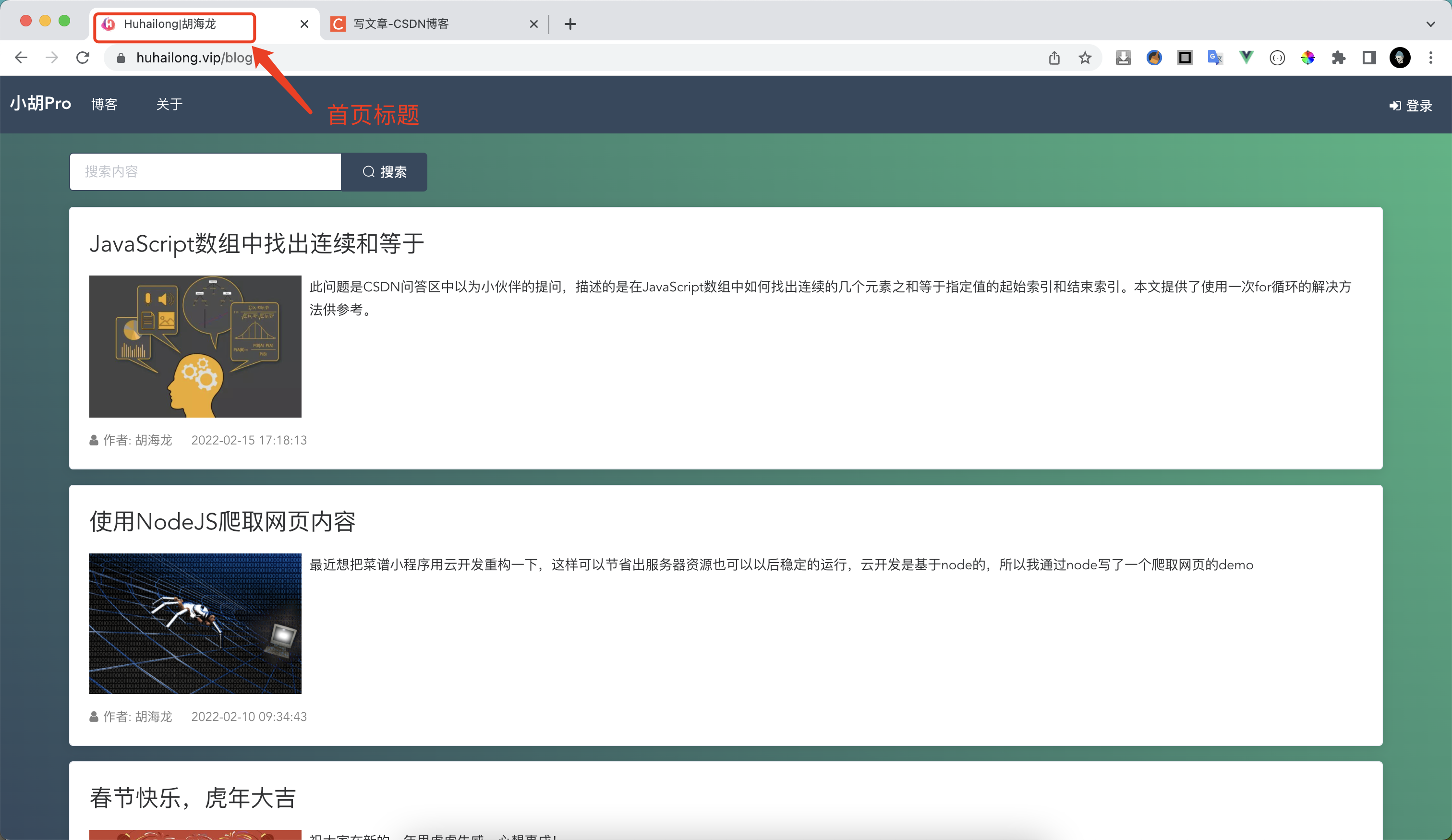Click the 登录 login link
The width and height of the screenshot is (1452, 840).
(x=1410, y=106)
